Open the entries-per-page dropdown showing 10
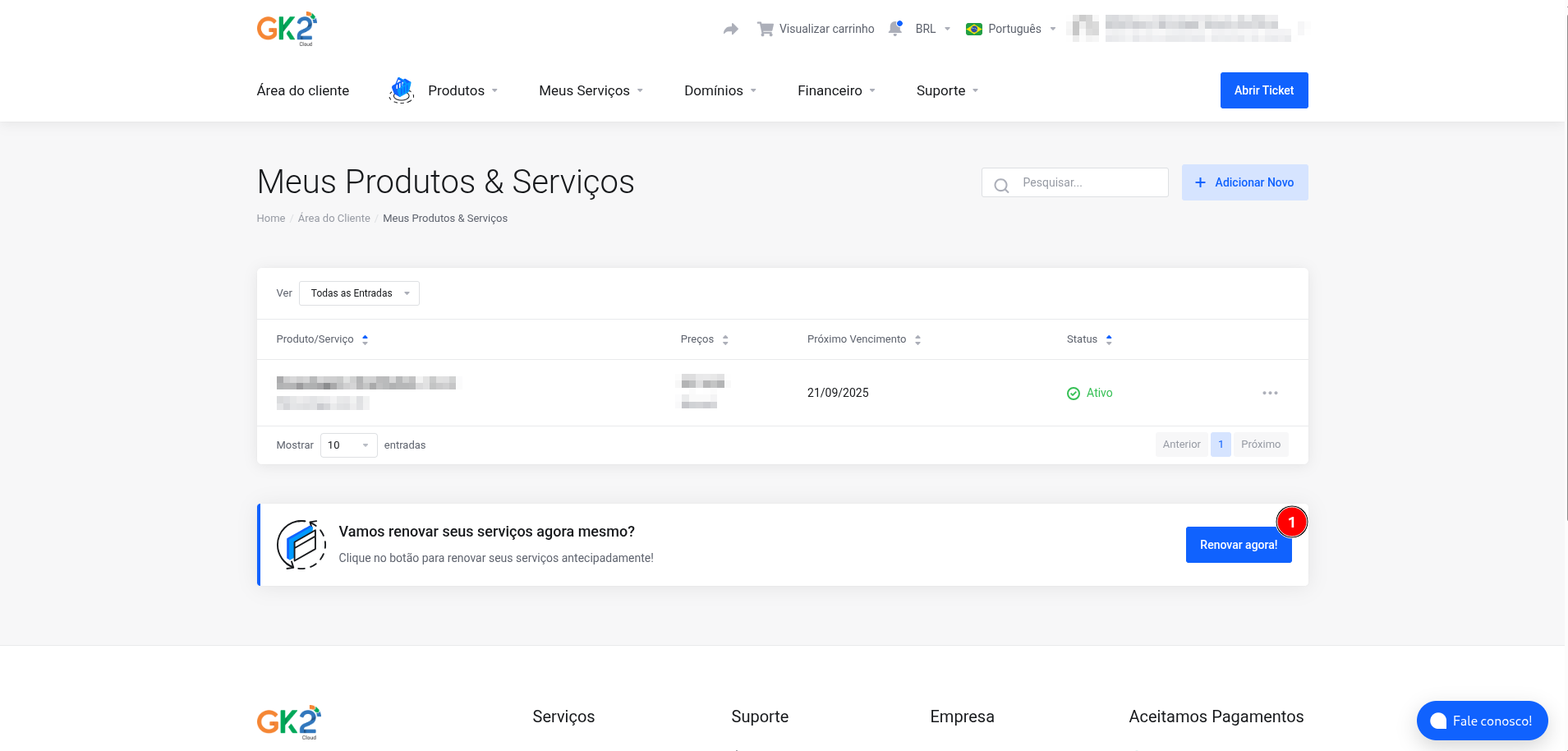The image size is (1568, 751). 348,445
